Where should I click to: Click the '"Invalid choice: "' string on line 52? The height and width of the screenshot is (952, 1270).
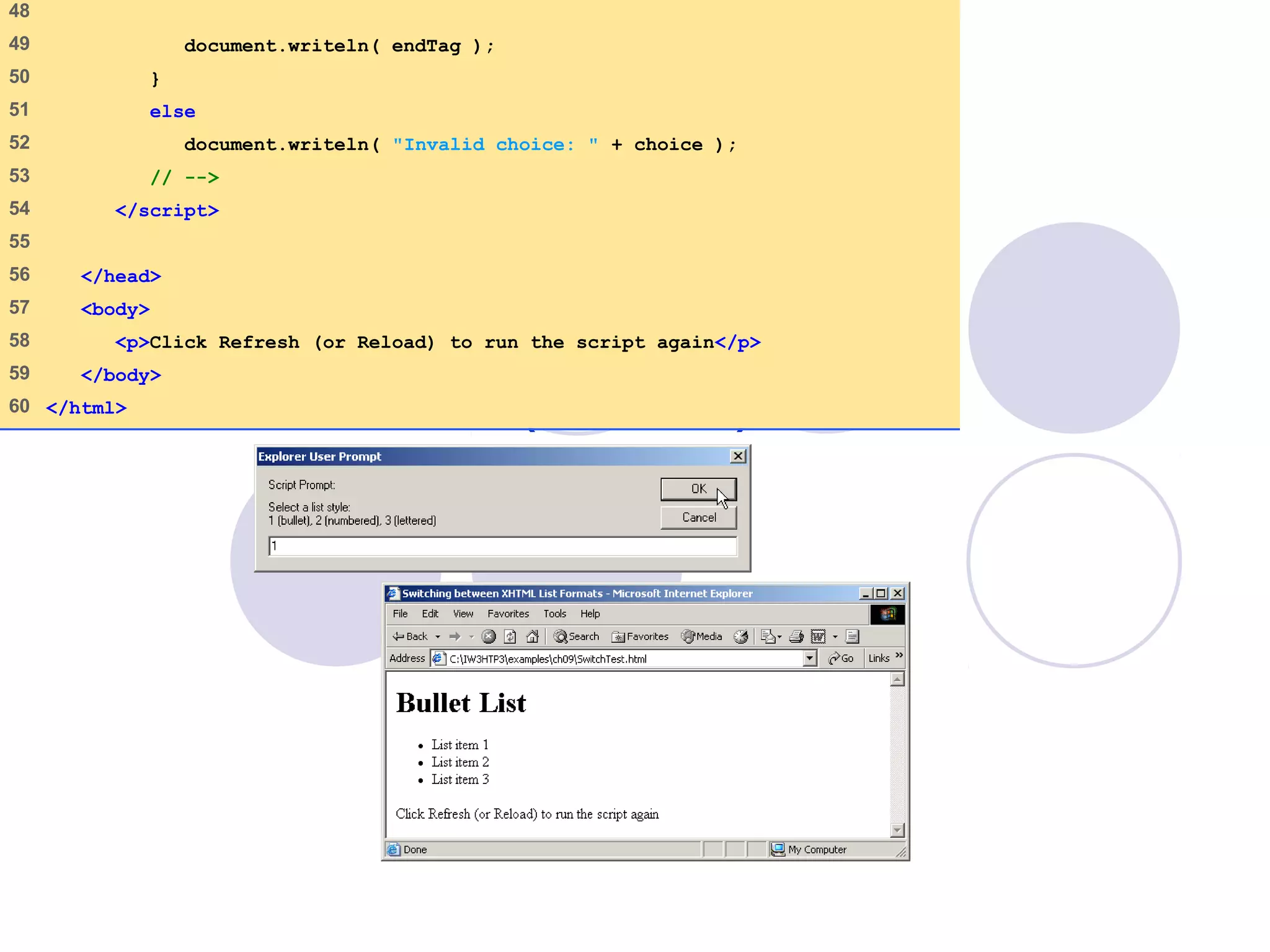click(x=495, y=145)
